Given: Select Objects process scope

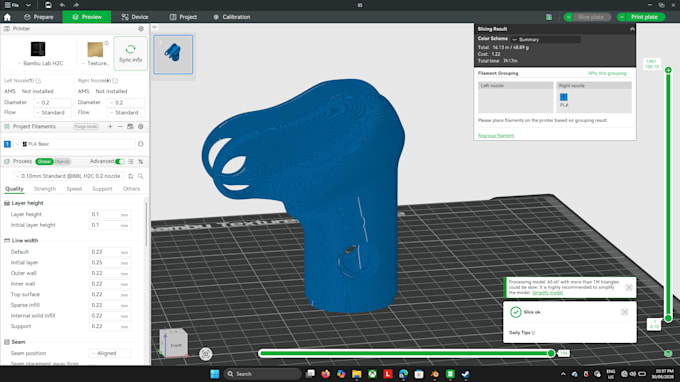Looking at the screenshot, I should pos(62,161).
